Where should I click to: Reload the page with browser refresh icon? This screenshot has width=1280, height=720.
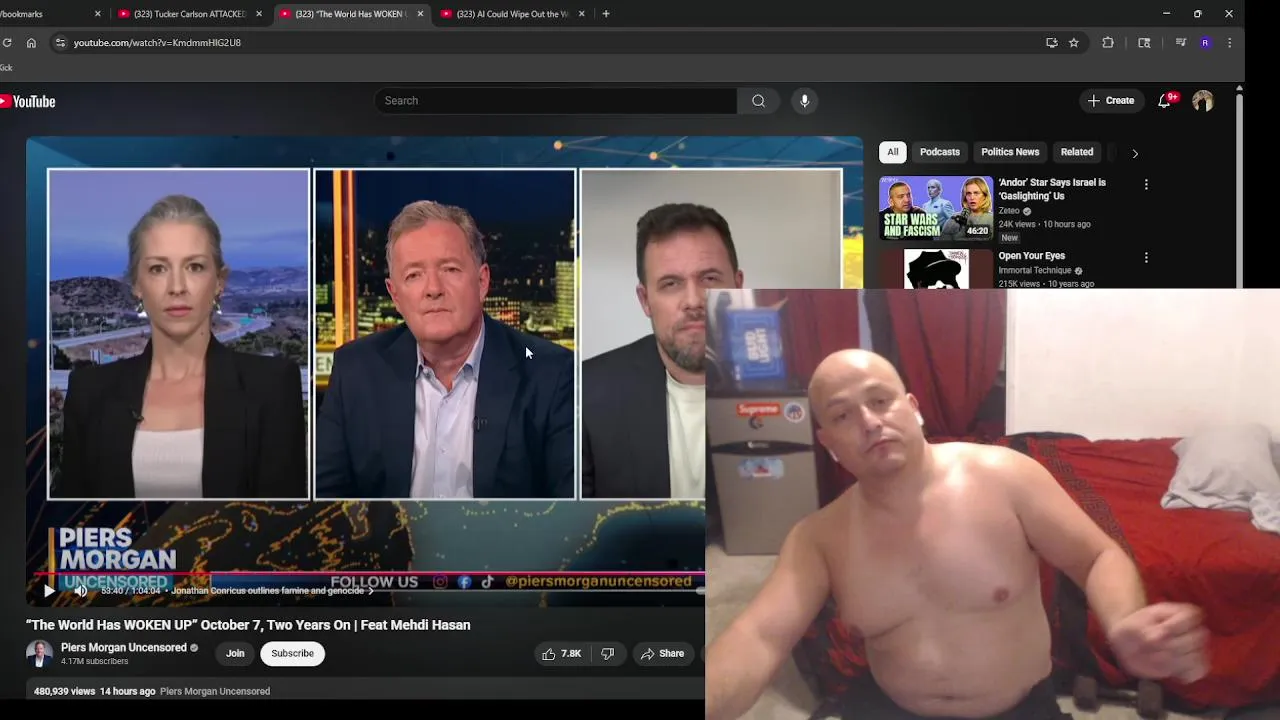pyautogui.click(x=7, y=43)
